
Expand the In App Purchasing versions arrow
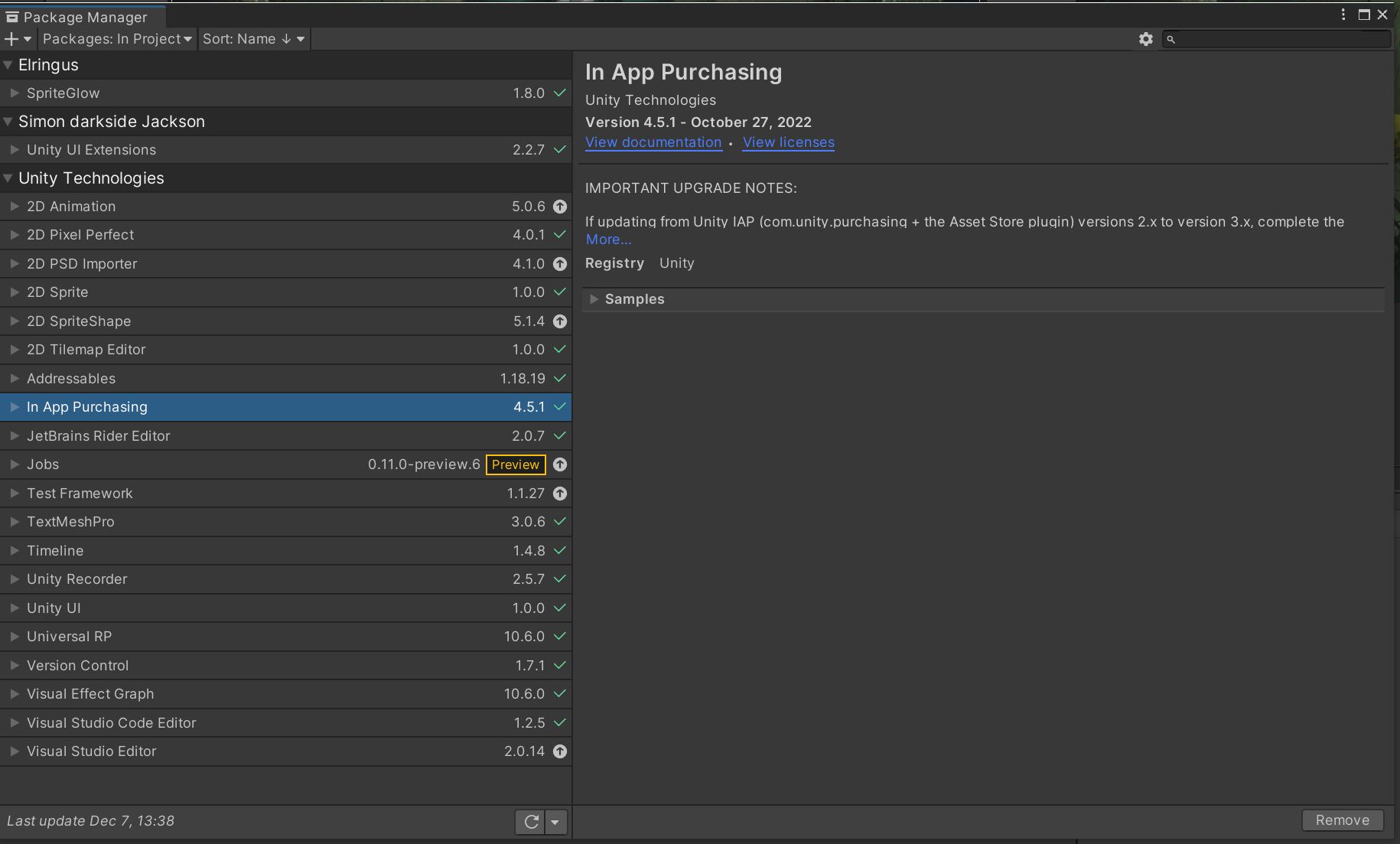[15, 407]
